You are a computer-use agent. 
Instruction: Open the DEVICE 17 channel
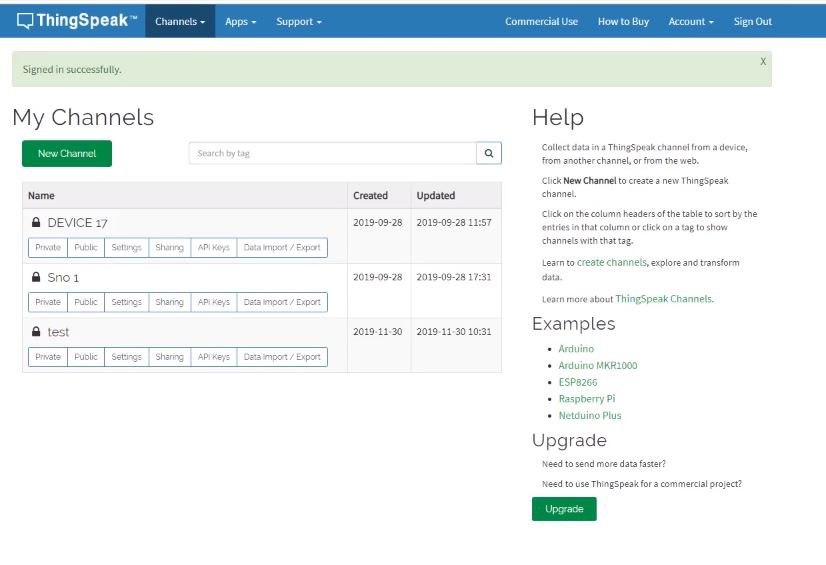(77, 223)
